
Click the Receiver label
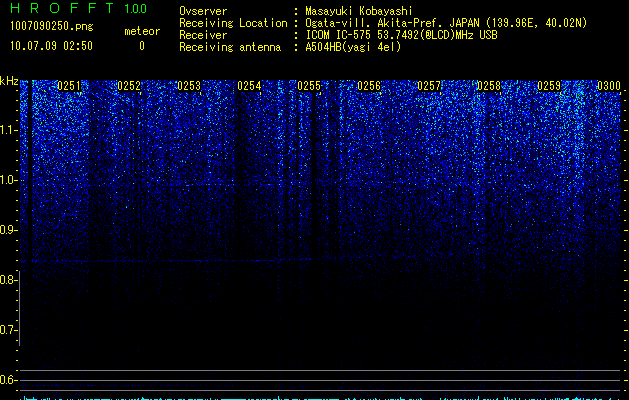(203, 35)
